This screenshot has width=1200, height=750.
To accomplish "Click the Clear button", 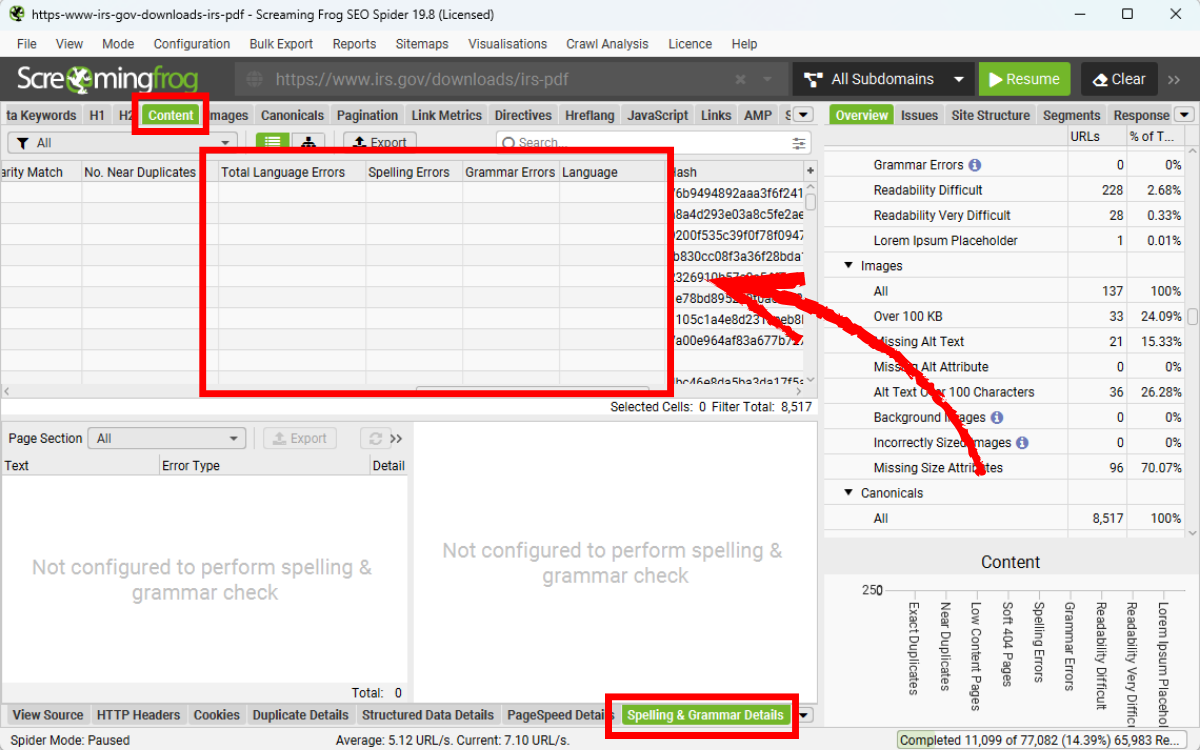I will pos(1119,79).
